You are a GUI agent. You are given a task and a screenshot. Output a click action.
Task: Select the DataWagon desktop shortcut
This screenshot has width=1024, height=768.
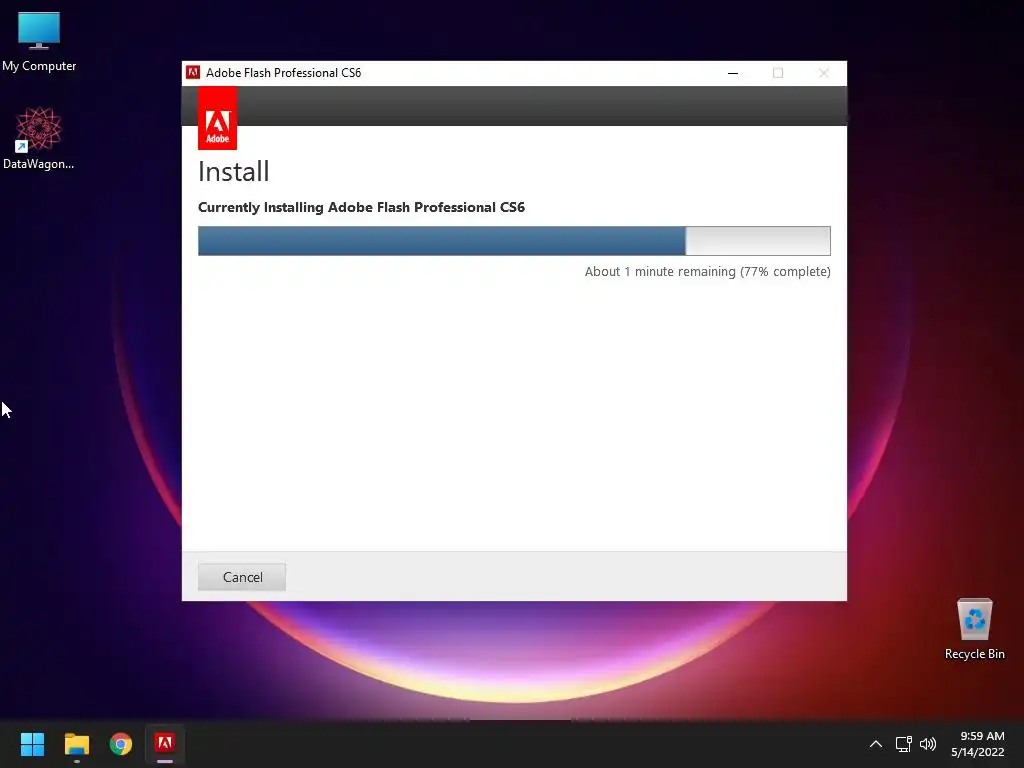(x=39, y=138)
